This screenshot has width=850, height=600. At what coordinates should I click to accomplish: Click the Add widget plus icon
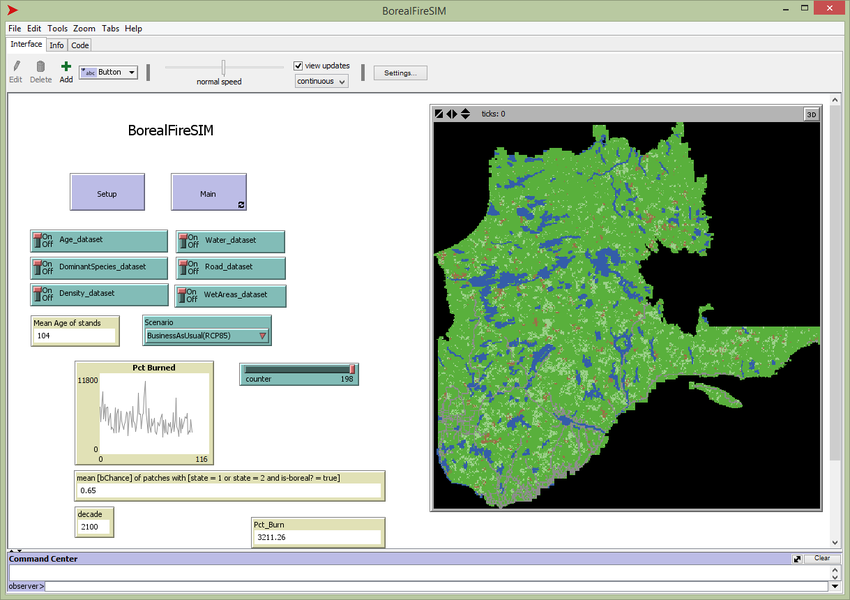click(x=66, y=67)
